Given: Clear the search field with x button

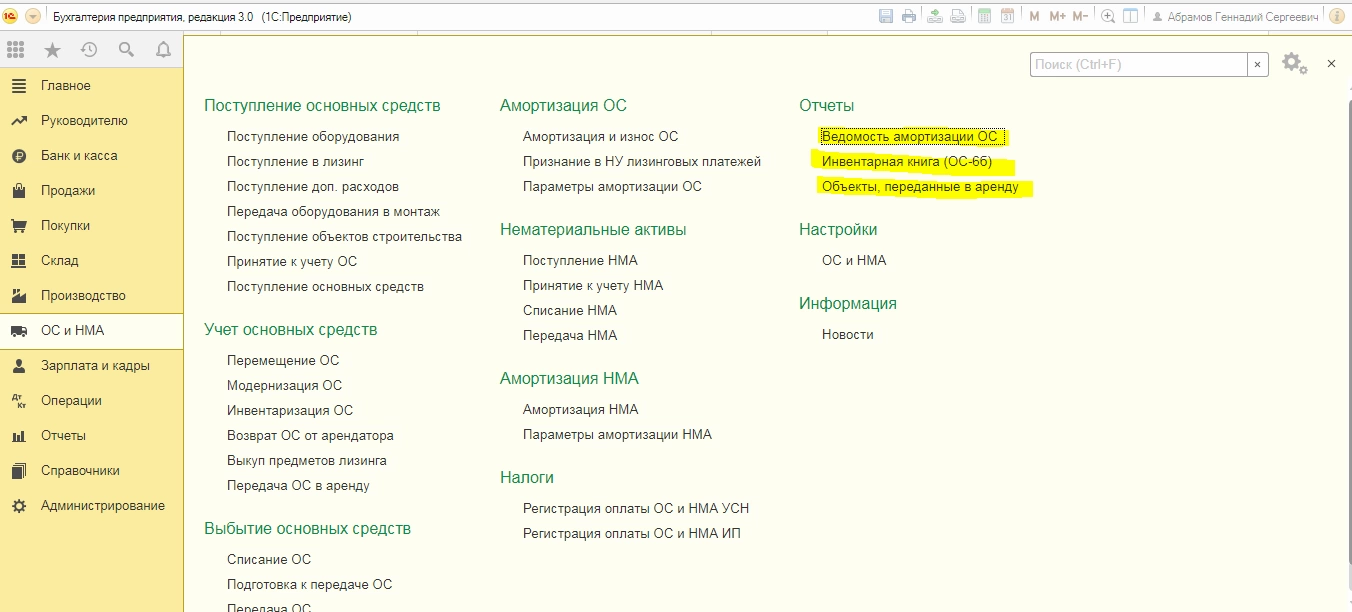Looking at the screenshot, I should (x=1258, y=64).
